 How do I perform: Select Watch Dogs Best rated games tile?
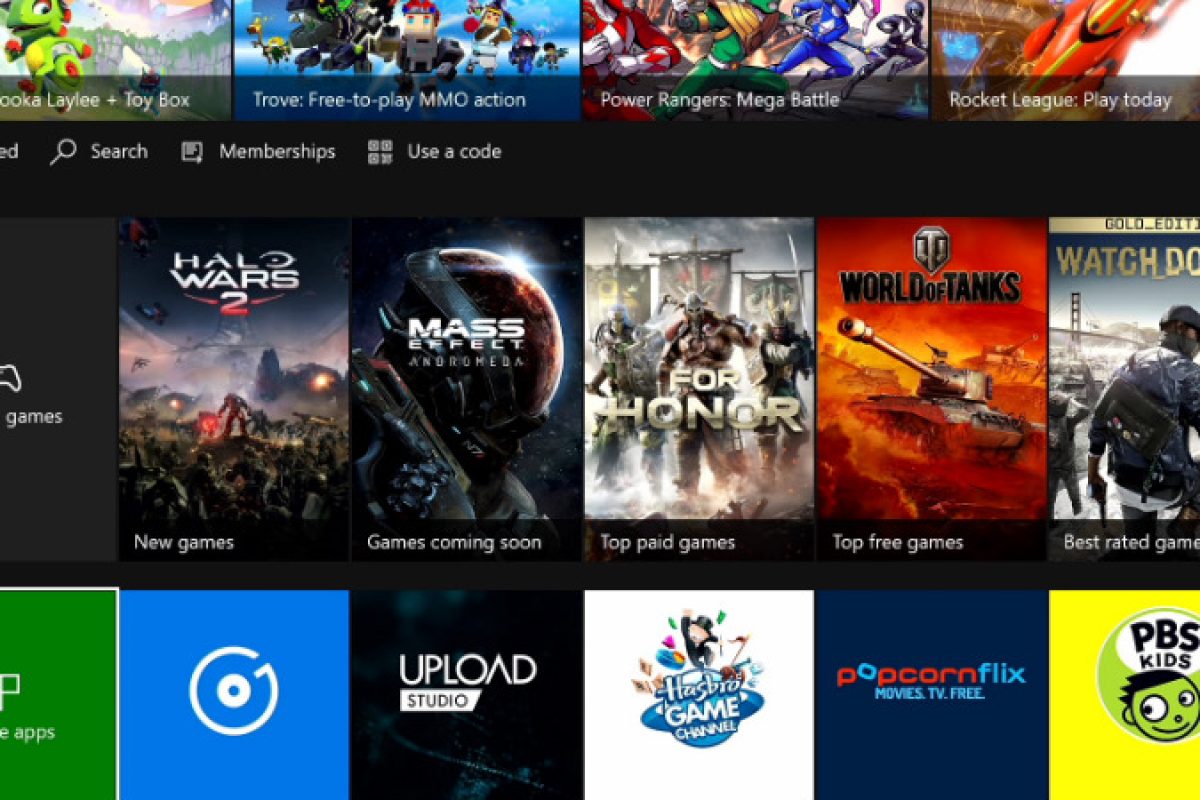tap(1126, 388)
